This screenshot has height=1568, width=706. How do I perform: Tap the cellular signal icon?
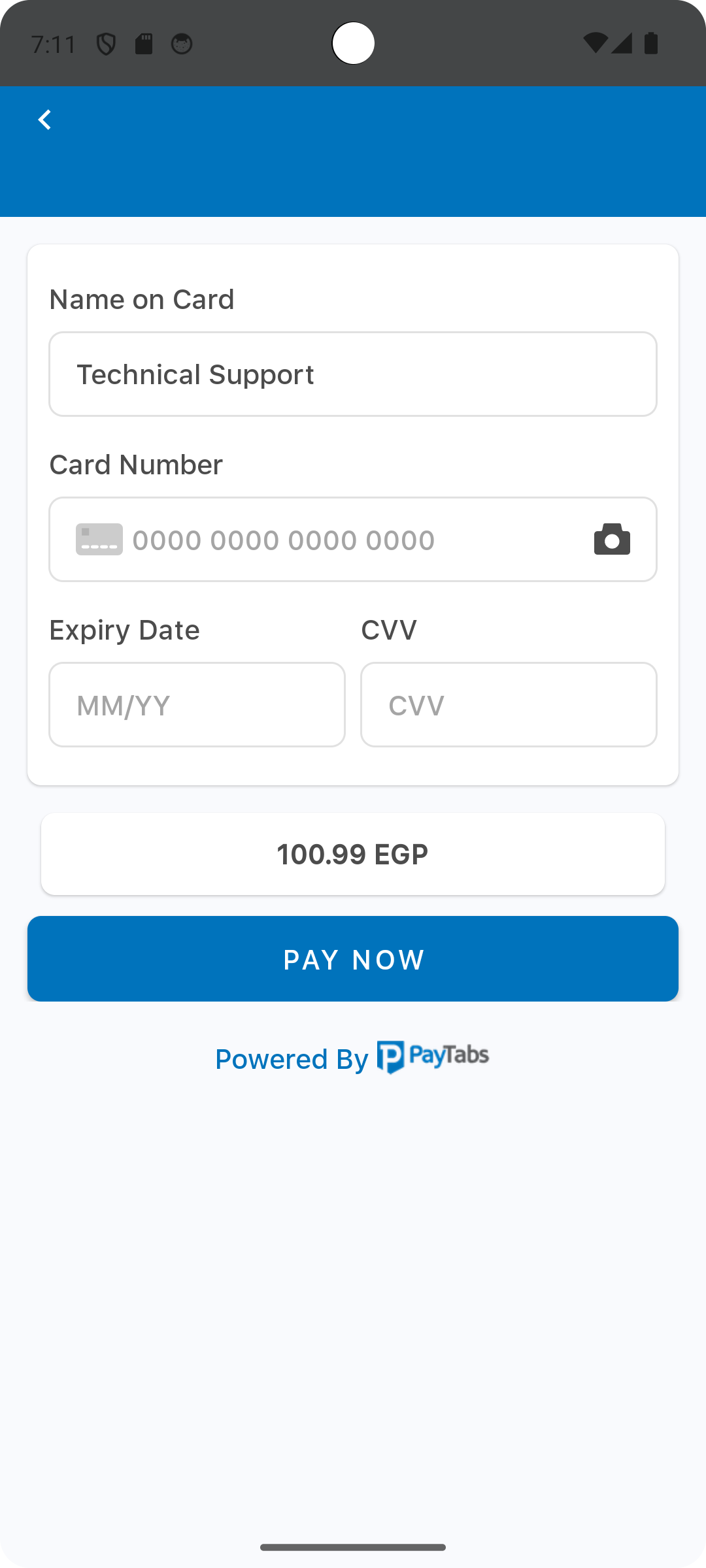[622, 43]
